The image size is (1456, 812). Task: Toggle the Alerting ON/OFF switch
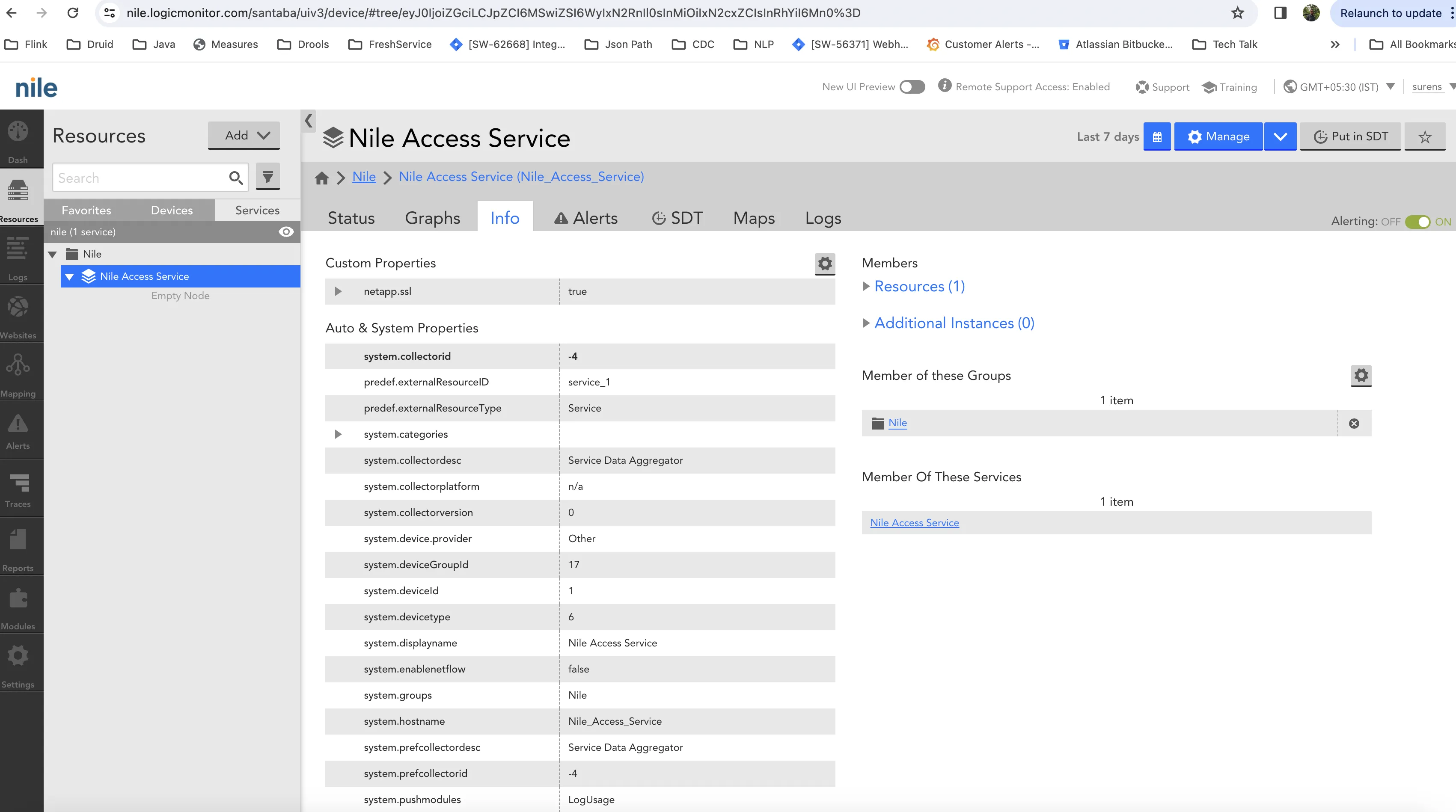[1417, 222]
